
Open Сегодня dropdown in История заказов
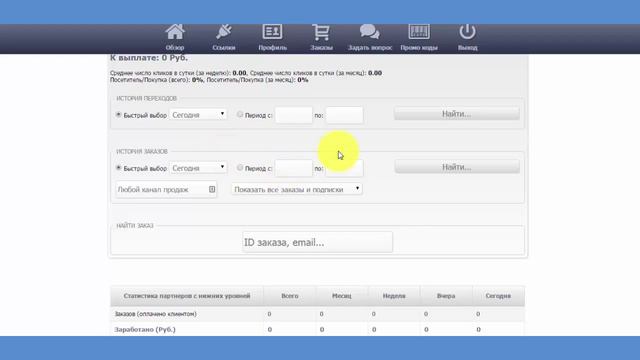point(198,168)
